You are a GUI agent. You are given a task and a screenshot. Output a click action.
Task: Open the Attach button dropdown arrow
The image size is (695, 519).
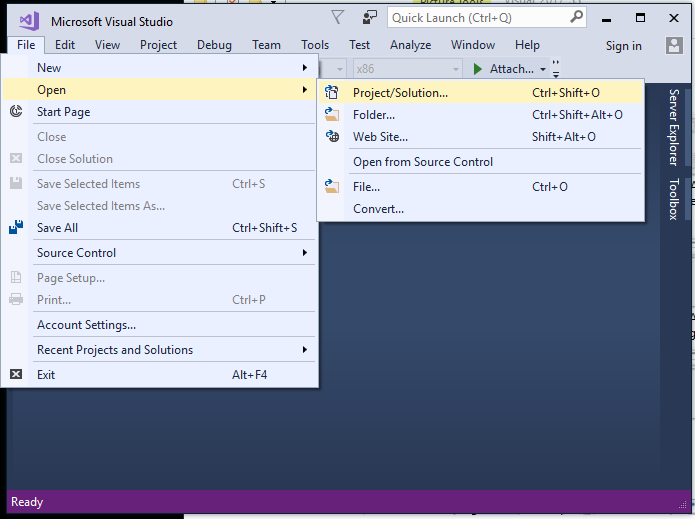pyautogui.click(x=543, y=70)
